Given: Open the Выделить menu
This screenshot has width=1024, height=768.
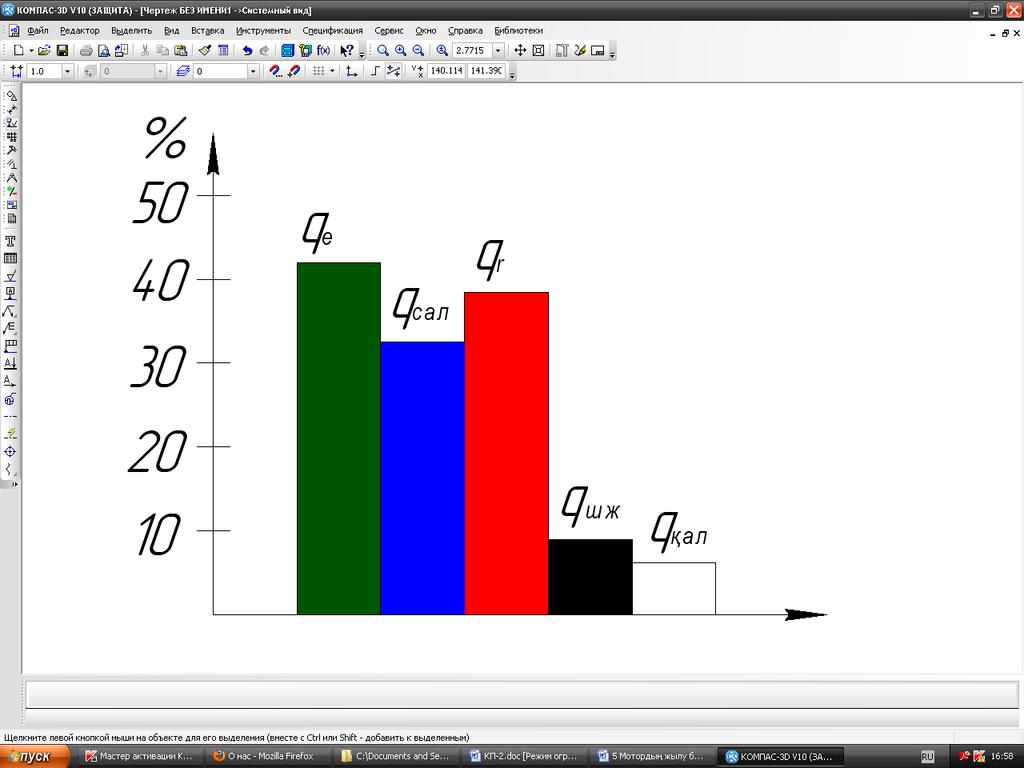Looking at the screenshot, I should click(131, 30).
